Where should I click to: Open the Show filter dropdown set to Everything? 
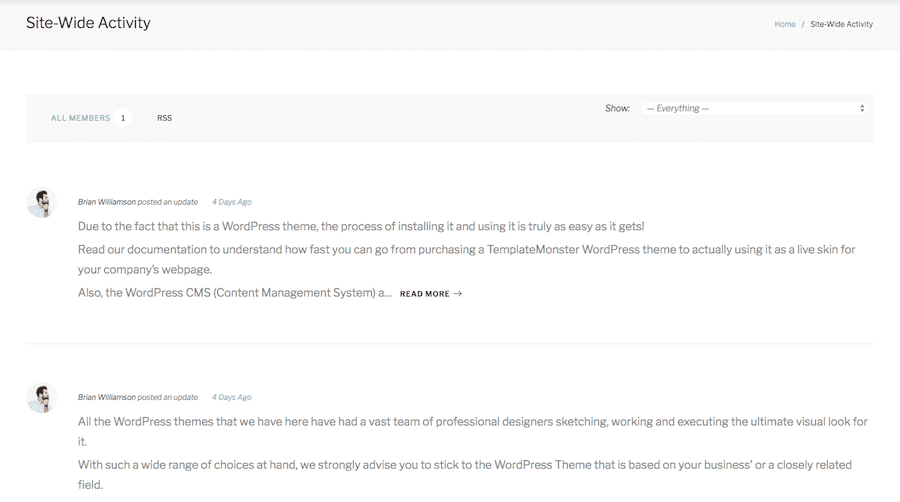coord(754,108)
